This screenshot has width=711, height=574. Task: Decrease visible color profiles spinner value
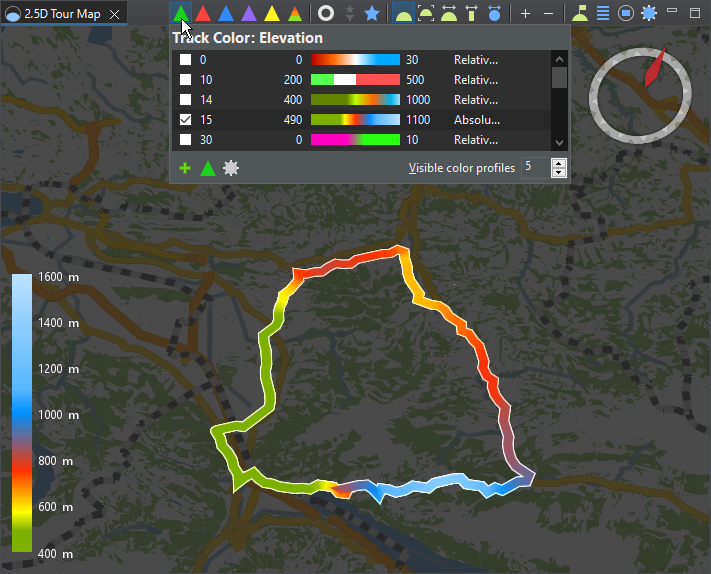tap(559, 172)
